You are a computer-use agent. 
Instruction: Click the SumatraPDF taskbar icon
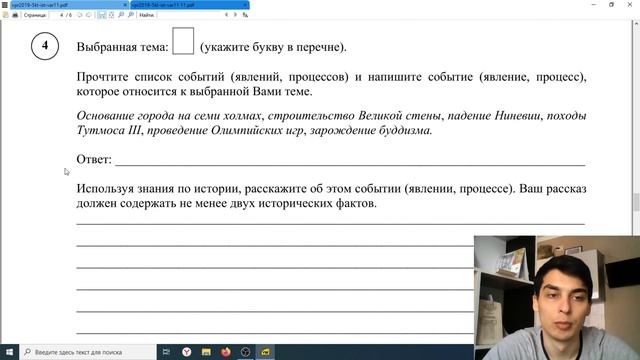click(x=265, y=352)
